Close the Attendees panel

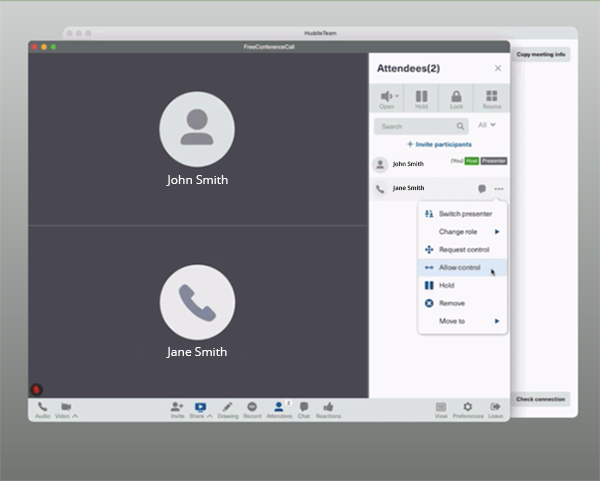(498, 68)
